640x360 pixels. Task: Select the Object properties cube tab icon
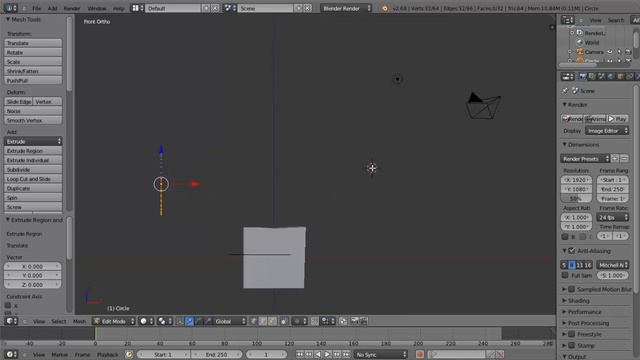(x=620, y=76)
